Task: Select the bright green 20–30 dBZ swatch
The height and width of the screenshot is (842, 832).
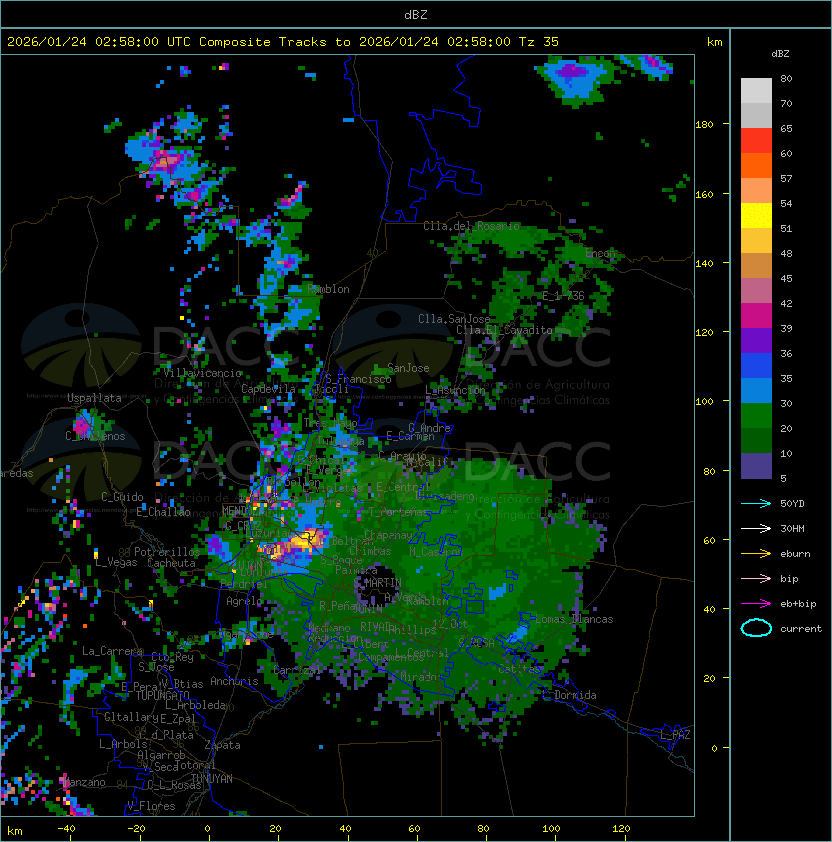Action: pos(756,416)
